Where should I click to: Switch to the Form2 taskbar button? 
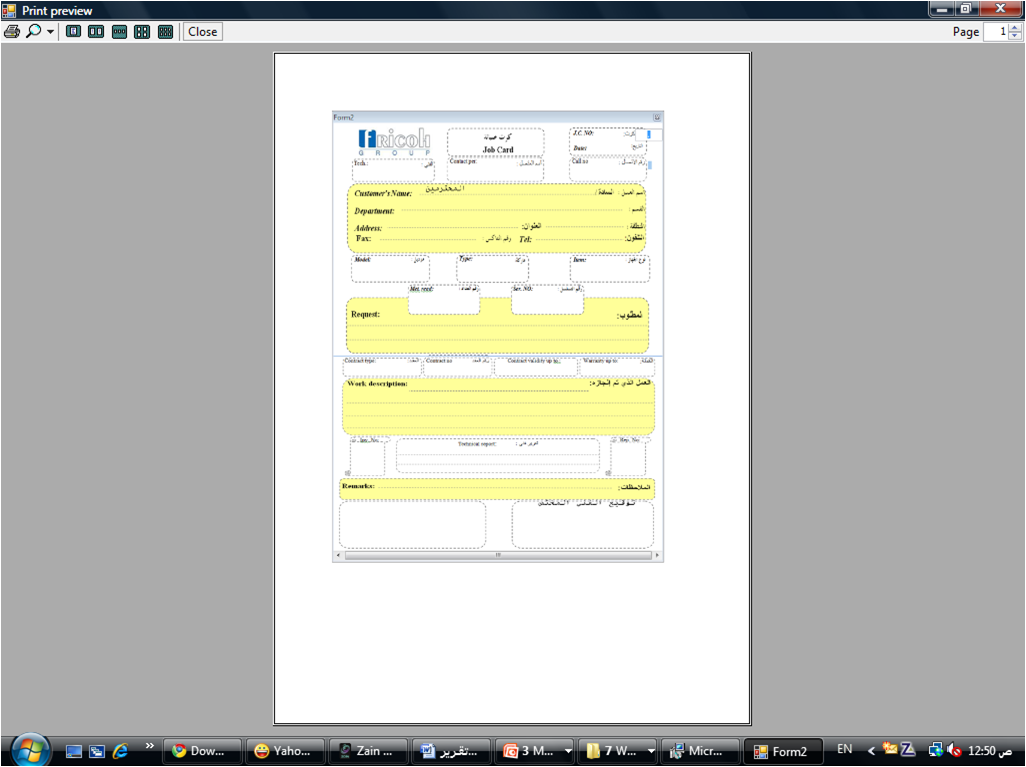[781, 751]
